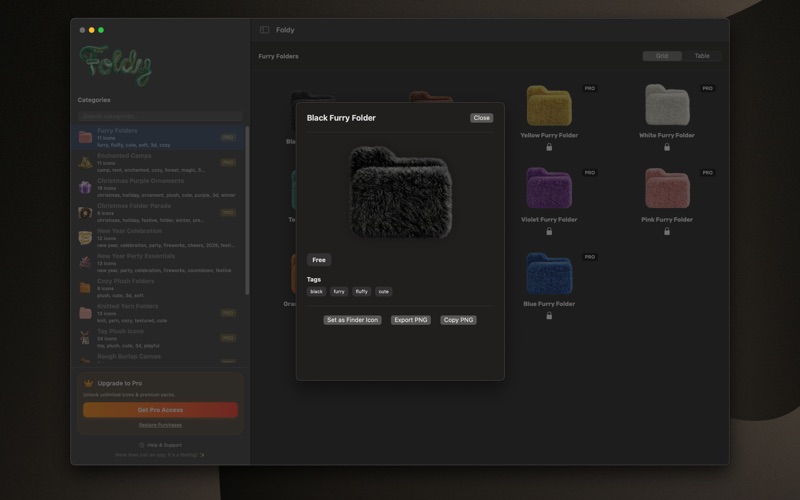The height and width of the screenshot is (500, 800).
Task: Open the Violet Furry Folder icon
Action: [549, 188]
